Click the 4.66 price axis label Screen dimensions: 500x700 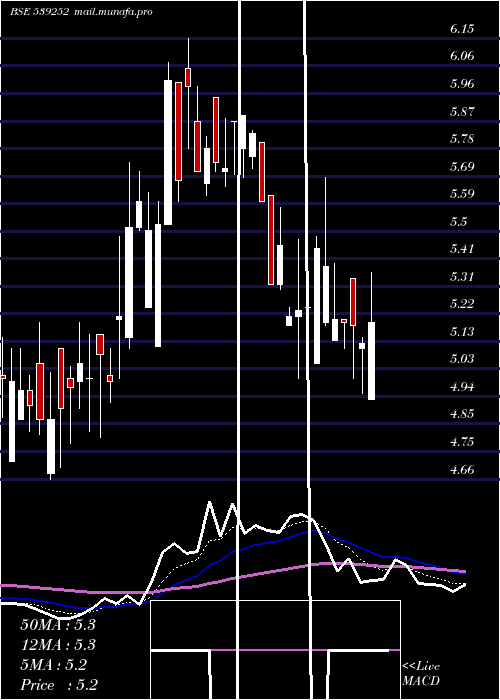point(462,470)
